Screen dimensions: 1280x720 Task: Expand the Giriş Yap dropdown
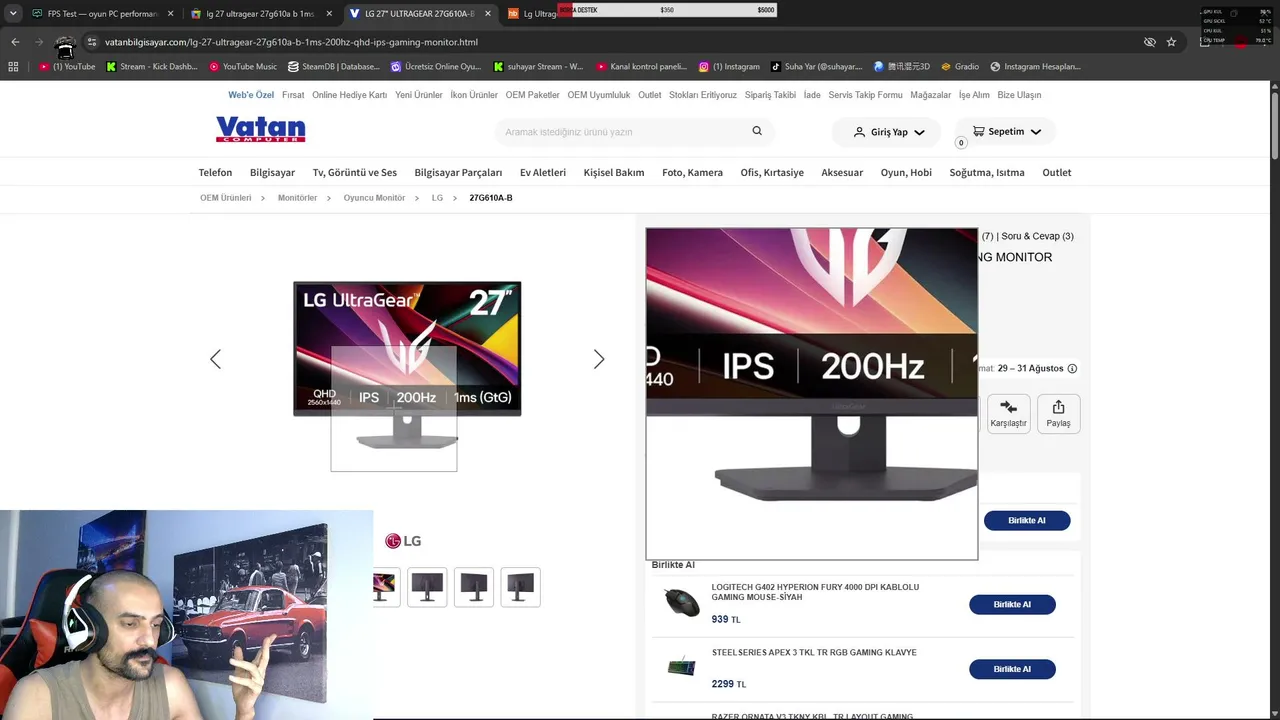click(x=919, y=132)
